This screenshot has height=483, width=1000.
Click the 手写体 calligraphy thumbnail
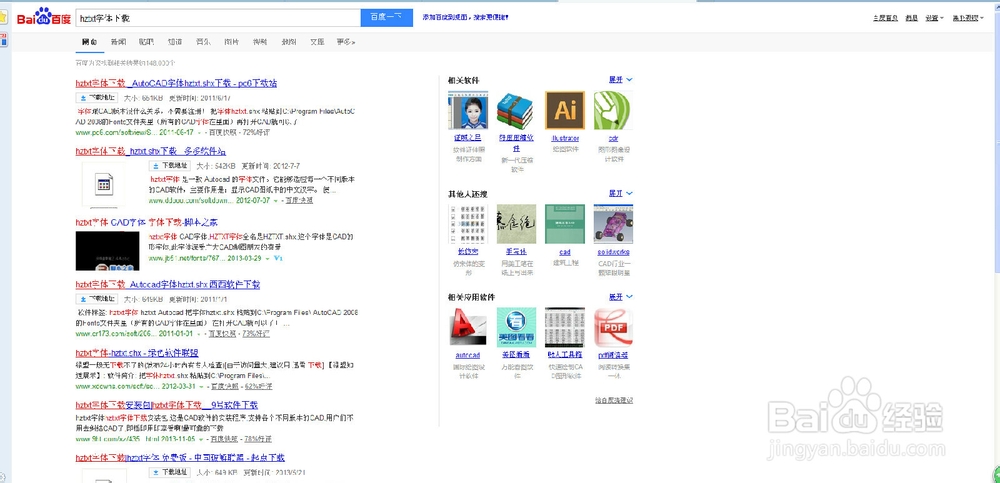pos(517,224)
